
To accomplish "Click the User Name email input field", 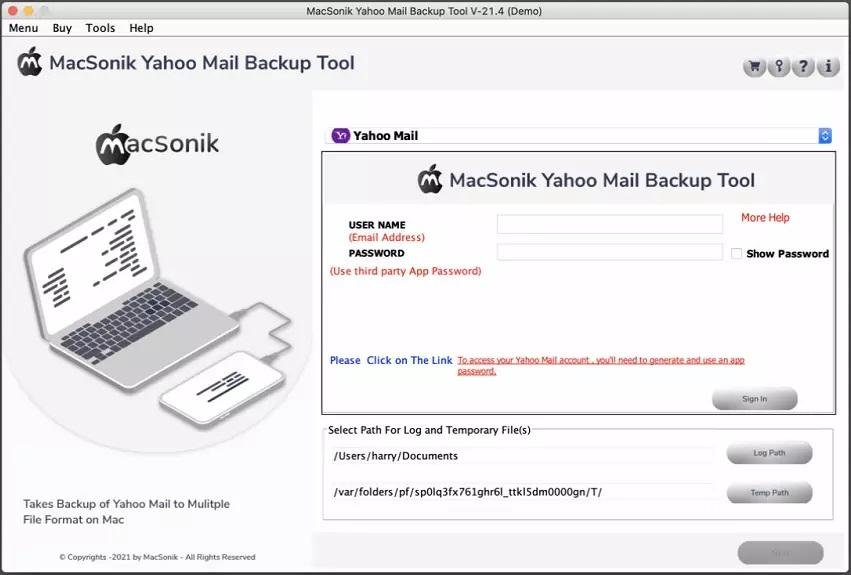I will coord(609,224).
